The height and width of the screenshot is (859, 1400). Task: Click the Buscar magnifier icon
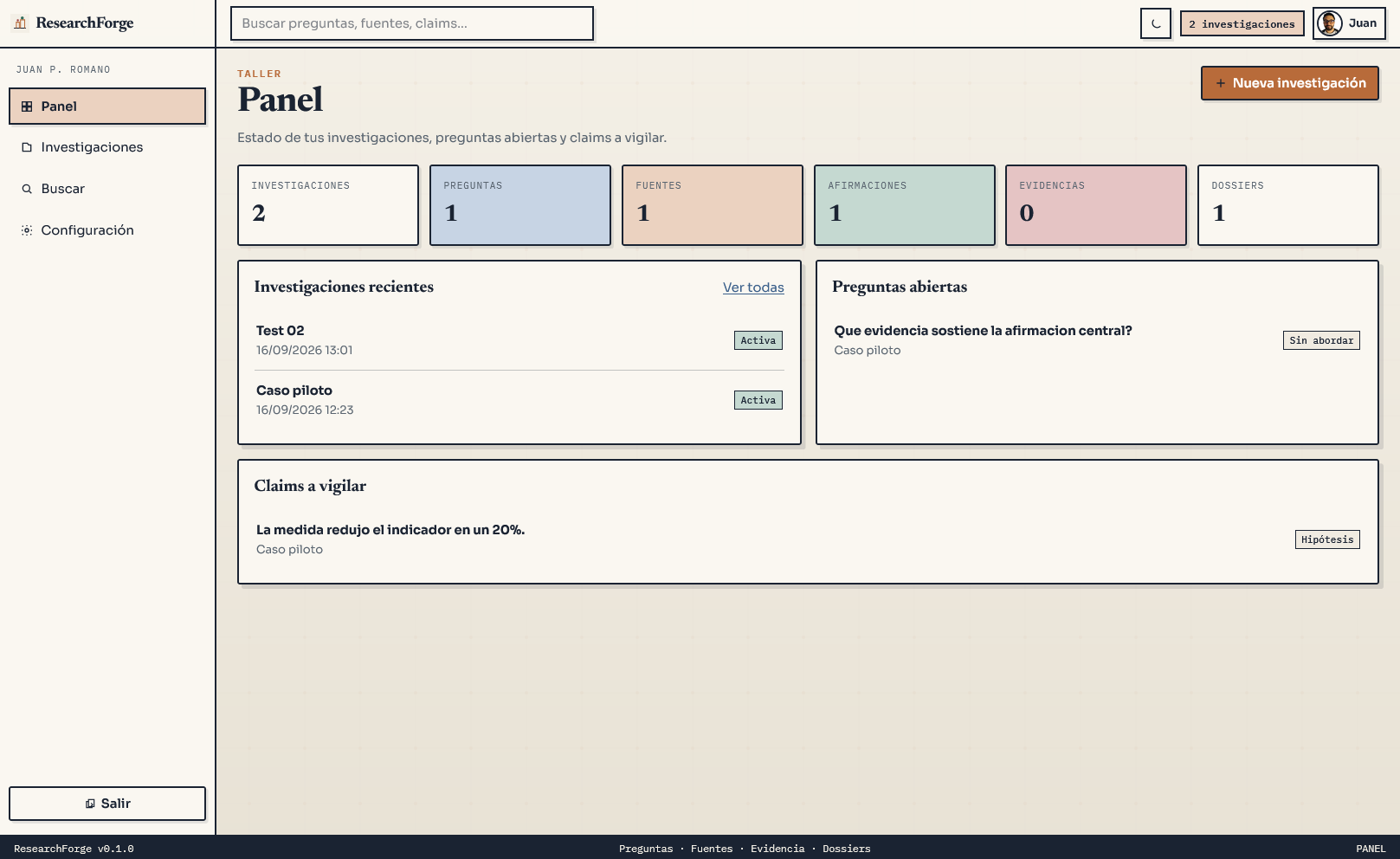(x=27, y=189)
